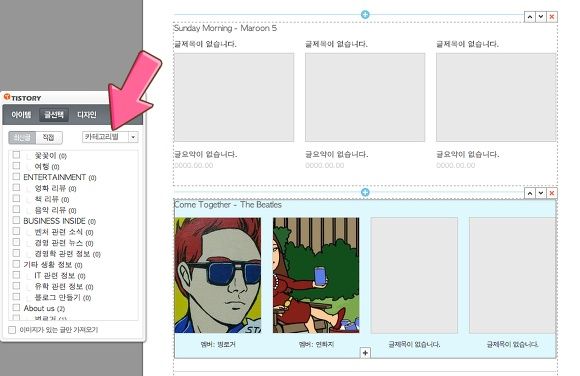Check the 꽃꽃이 (0) category
580x376 pixels.
[16, 154]
